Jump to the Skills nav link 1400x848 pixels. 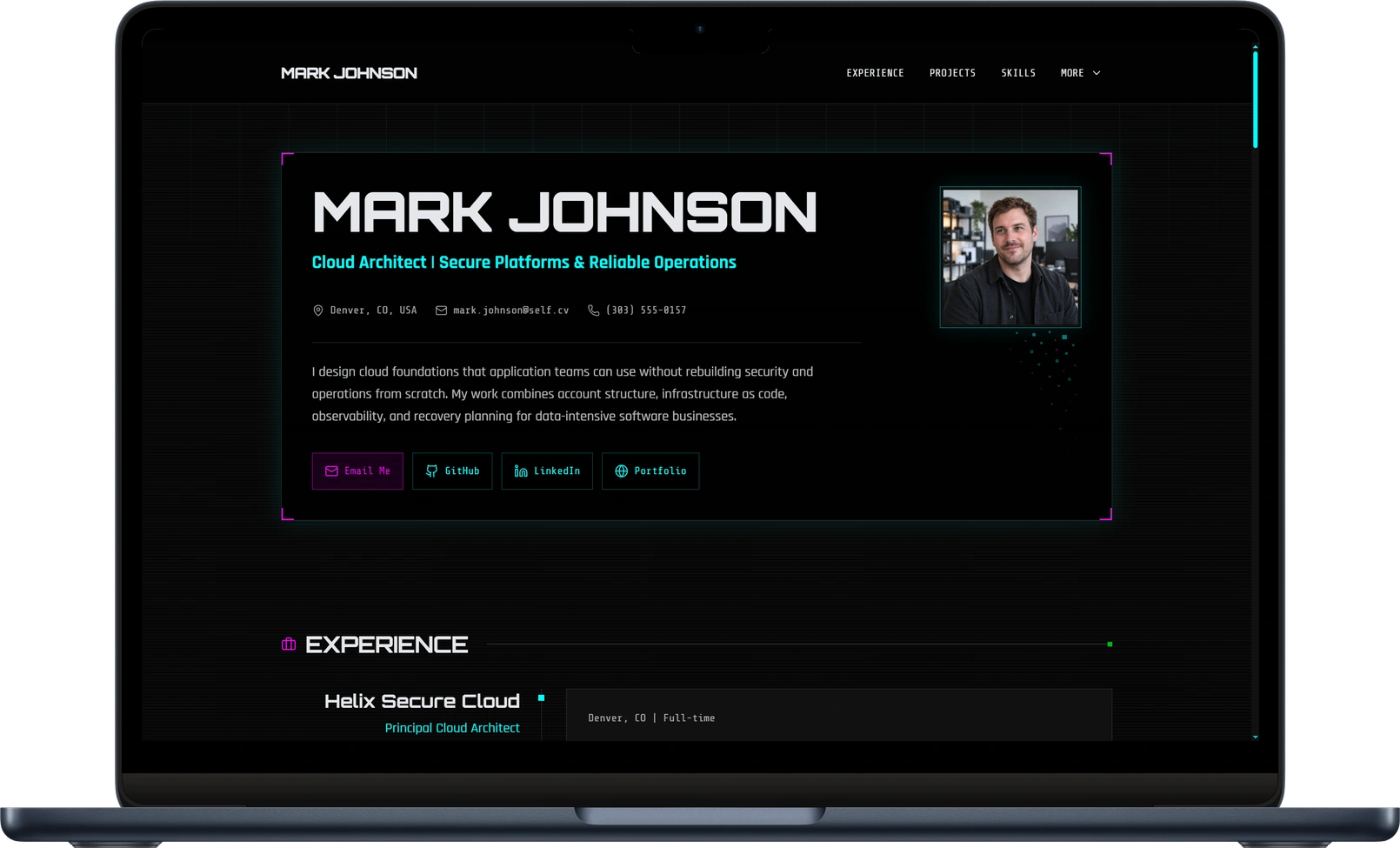[1018, 73]
